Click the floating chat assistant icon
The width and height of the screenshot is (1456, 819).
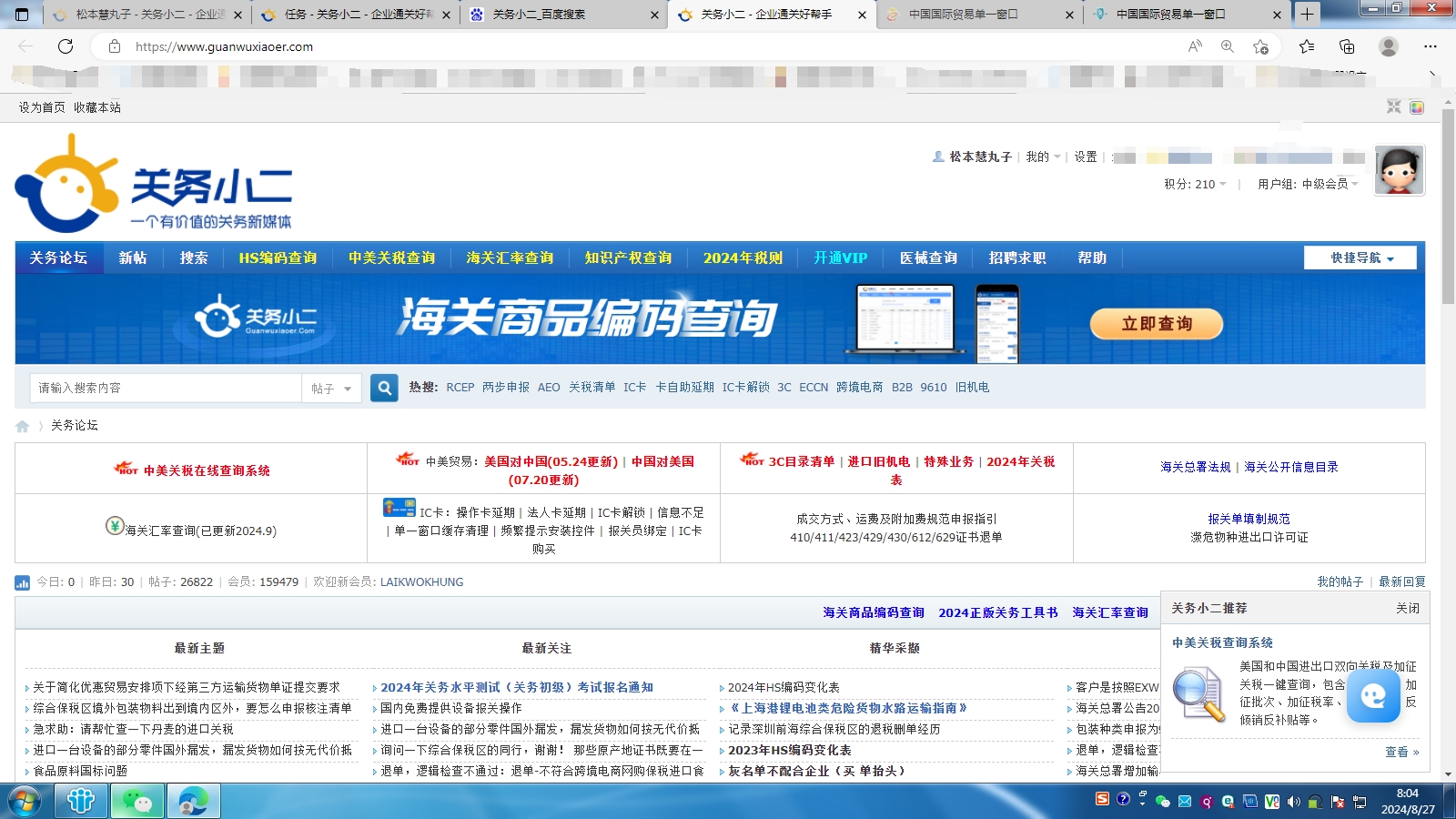[x=1373, y=697]
